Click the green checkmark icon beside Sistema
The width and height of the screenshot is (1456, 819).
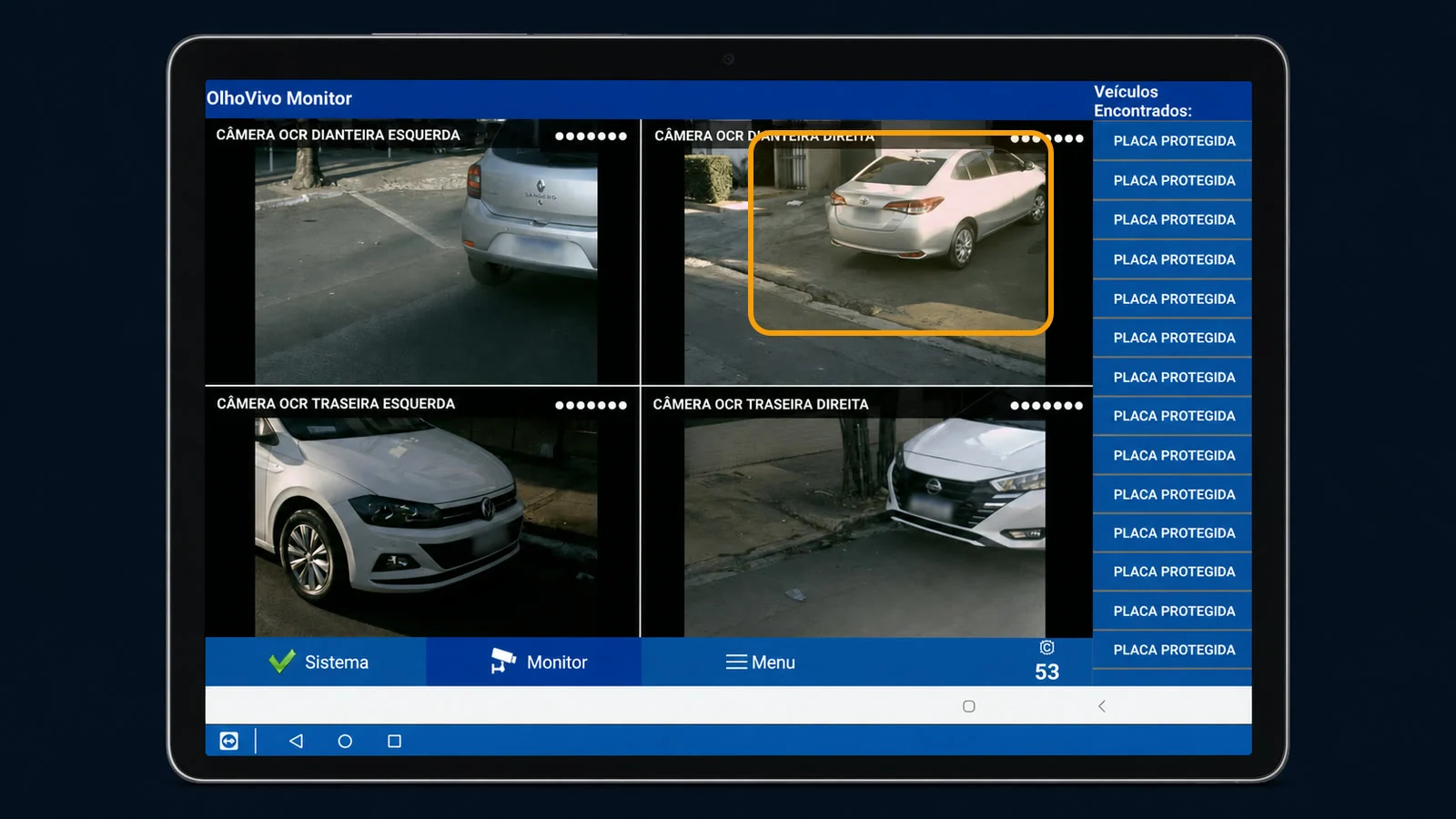(282, 662)
